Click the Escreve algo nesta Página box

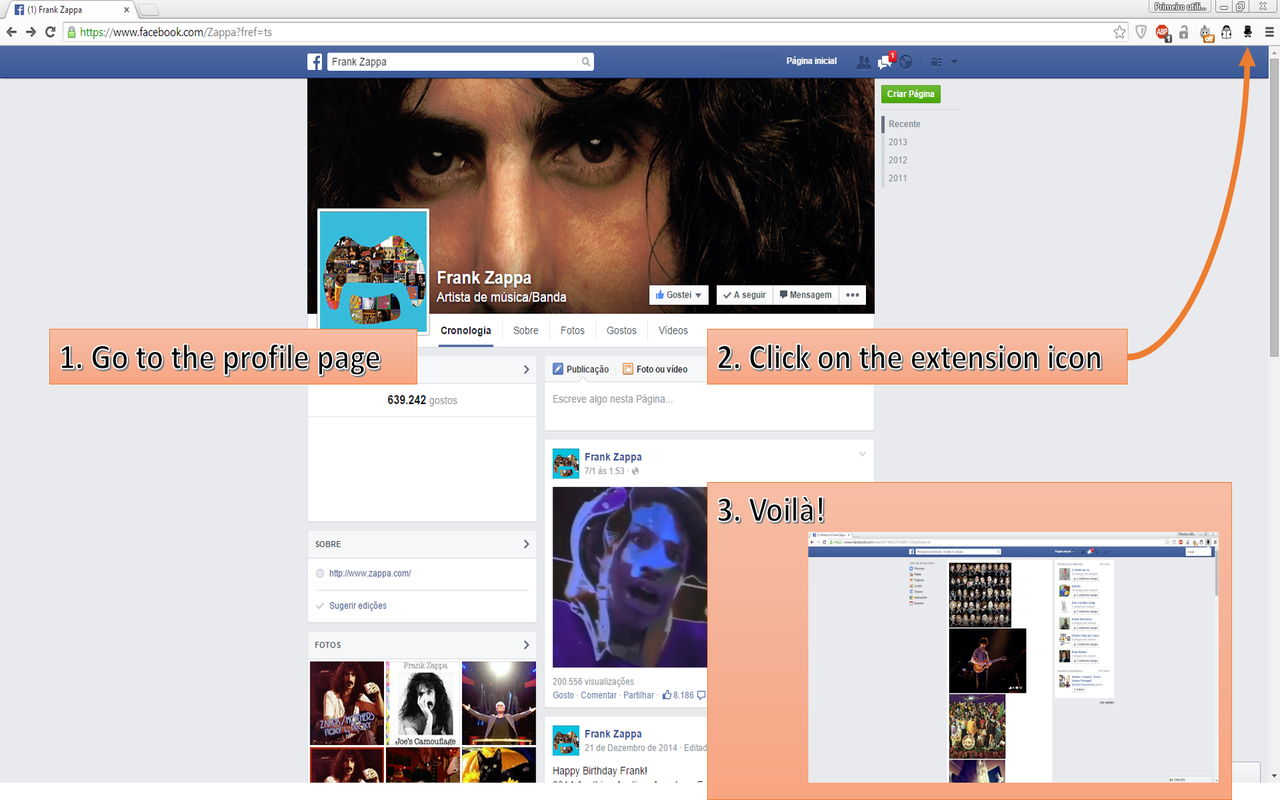coord(709,400)
